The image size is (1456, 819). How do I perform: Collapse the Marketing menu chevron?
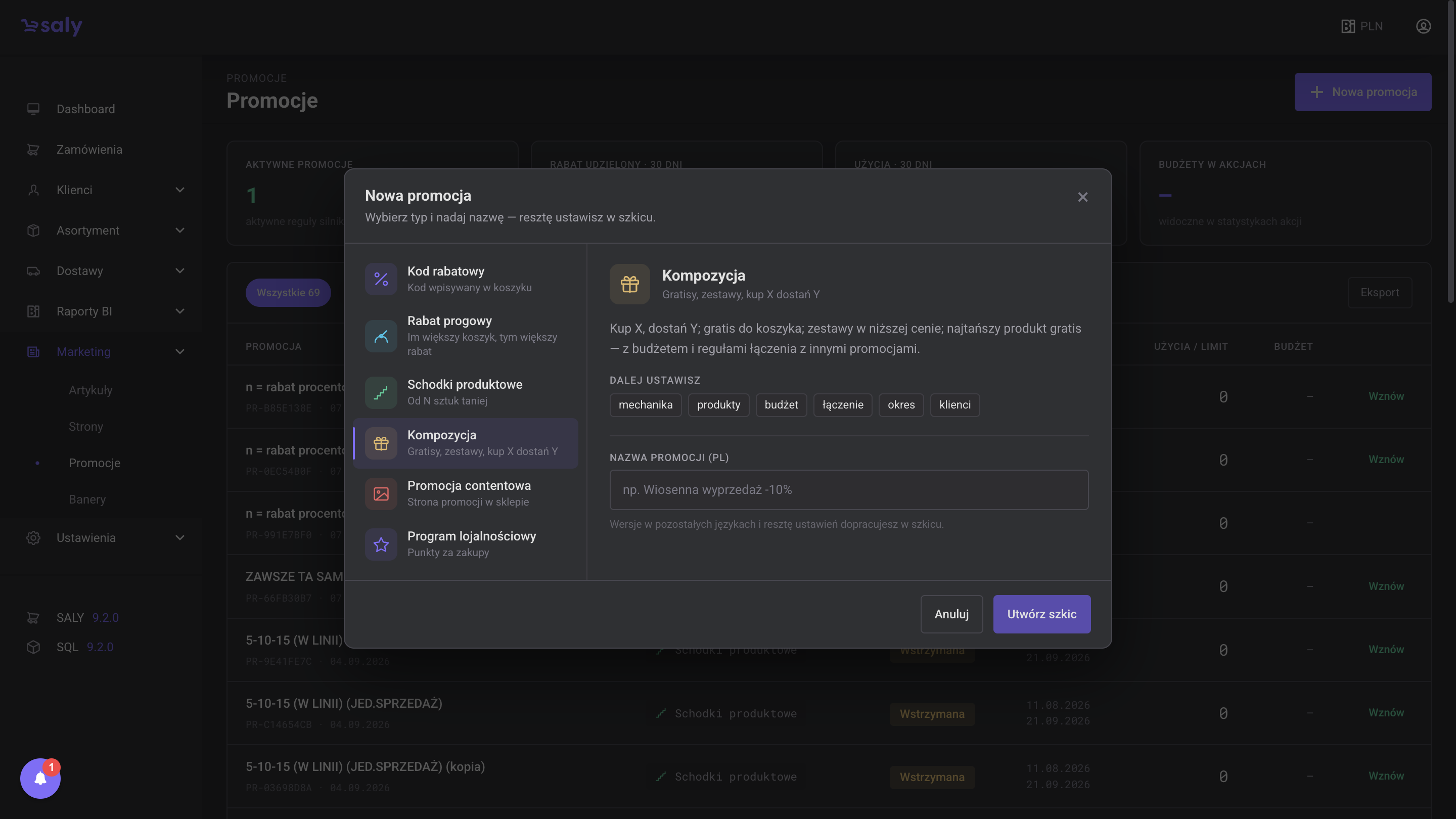[x=180, y=352]
